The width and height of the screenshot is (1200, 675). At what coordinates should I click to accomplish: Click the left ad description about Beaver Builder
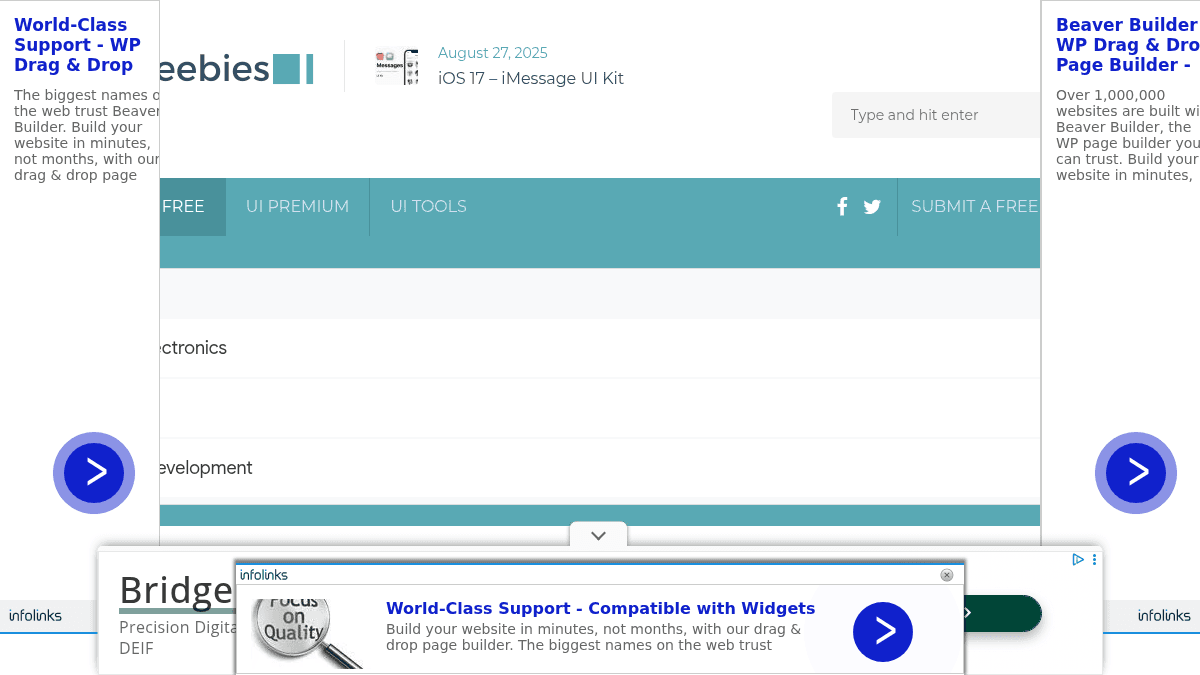(86, 135)
